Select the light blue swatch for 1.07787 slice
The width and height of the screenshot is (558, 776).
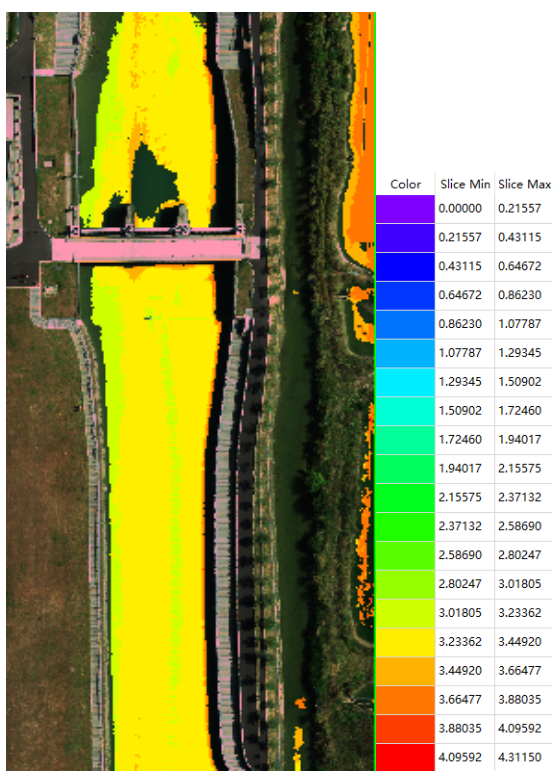405,353
